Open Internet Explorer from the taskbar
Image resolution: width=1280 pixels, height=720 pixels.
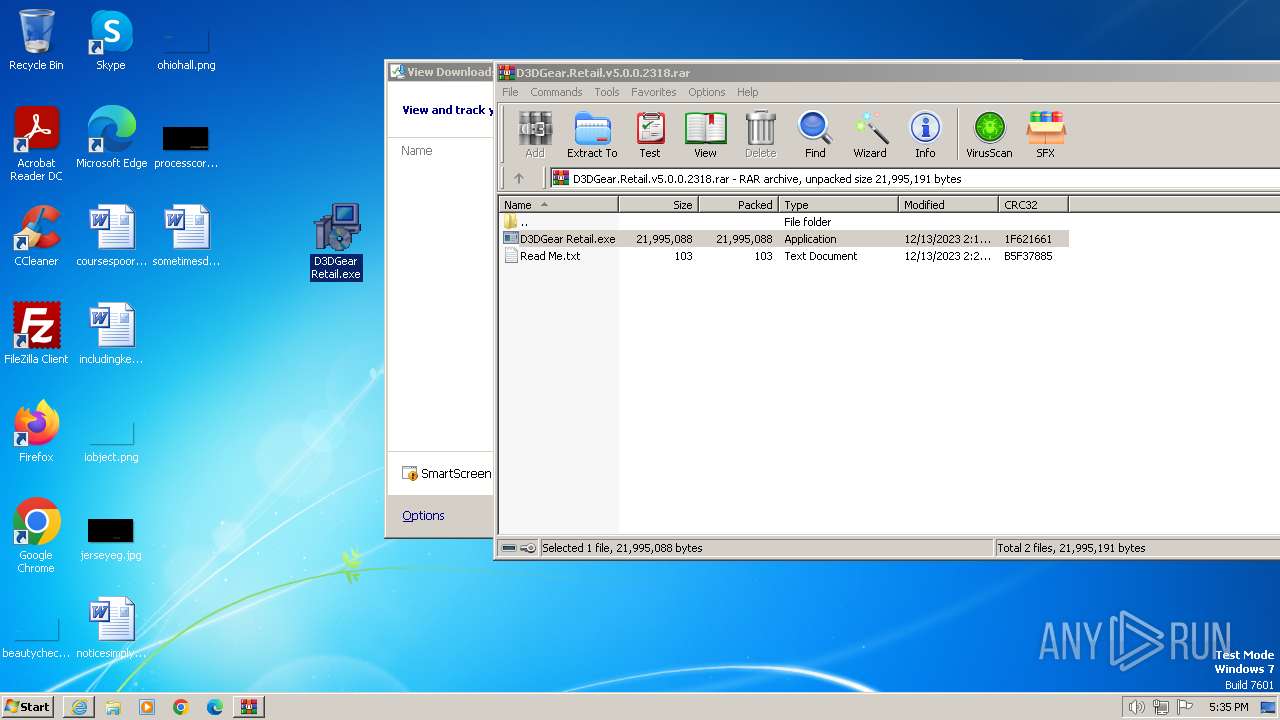(79, 707)
